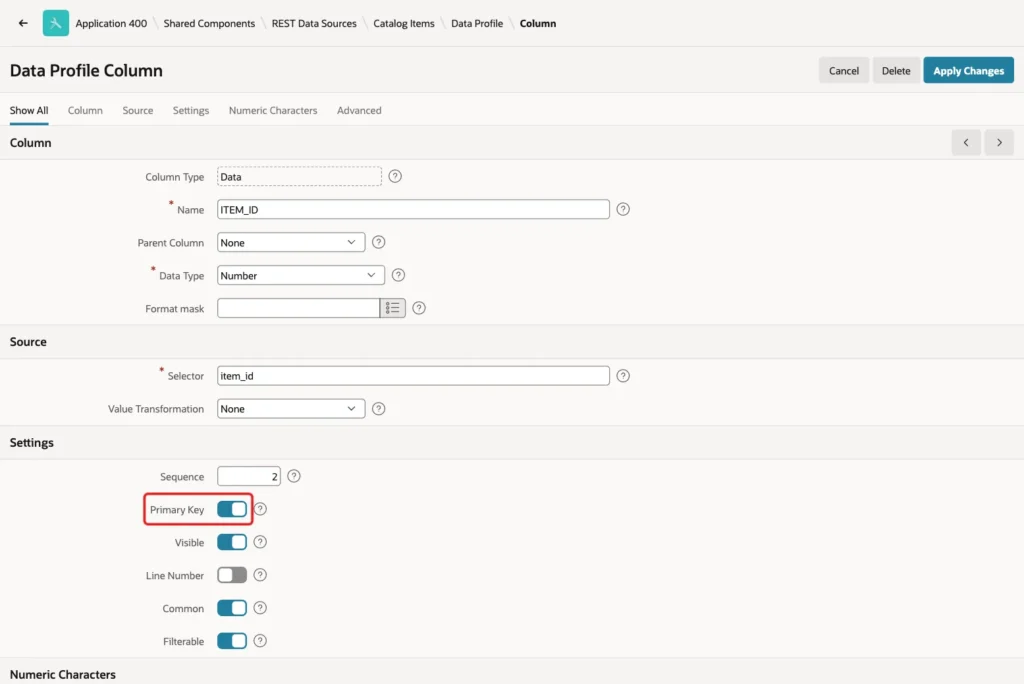Open the Application 400 breadcrumb
1024x684 pixels.
111,23
